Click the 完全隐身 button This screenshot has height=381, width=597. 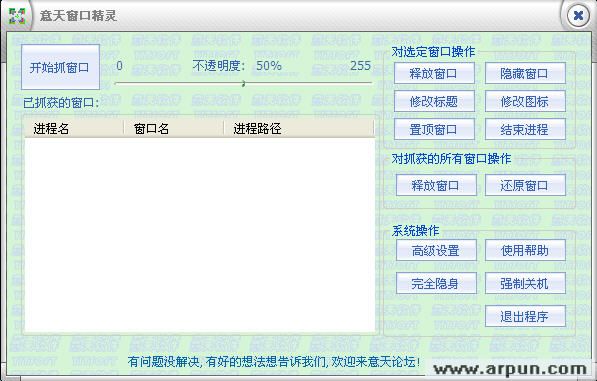pos(436,283)
